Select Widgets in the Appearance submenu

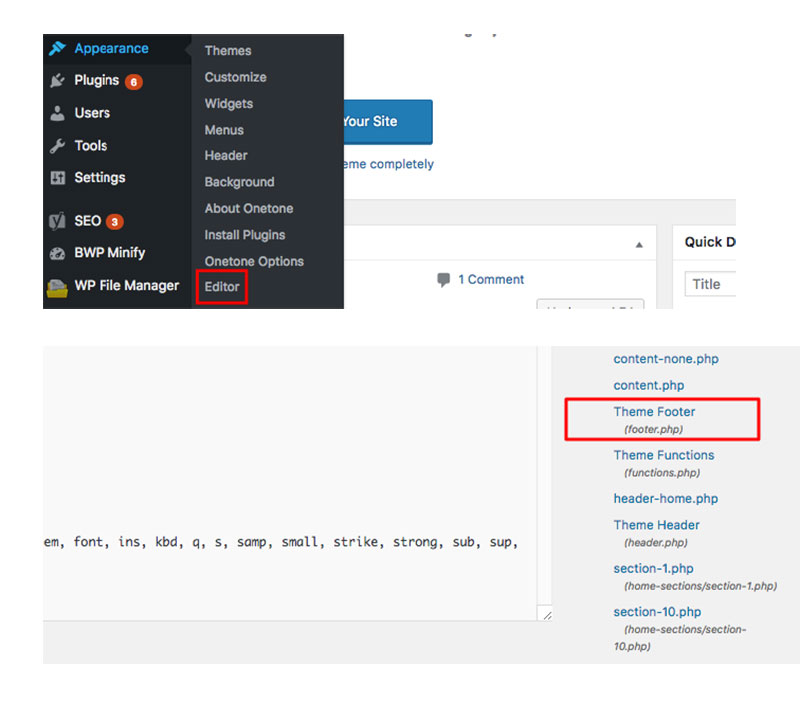point(229,104)
